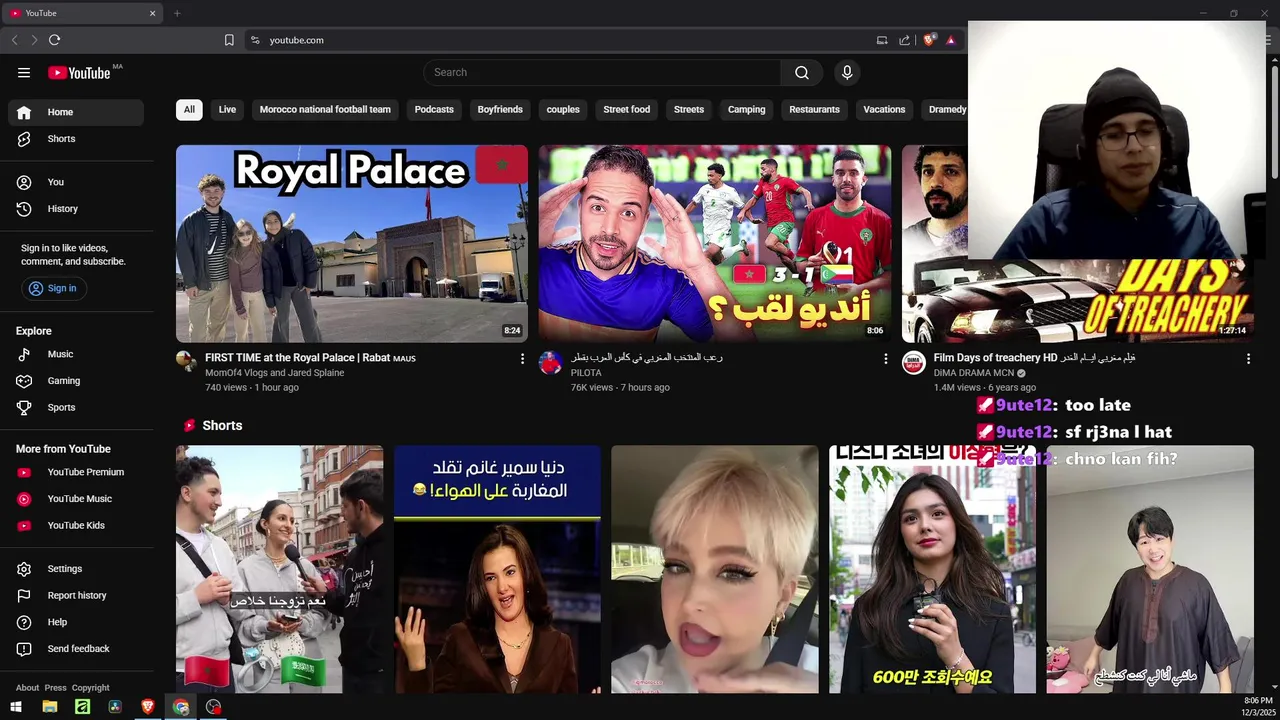Start voice search with microphone icon
The width and height of the screenshot is (1280, 720).
[x=847, y=72]
